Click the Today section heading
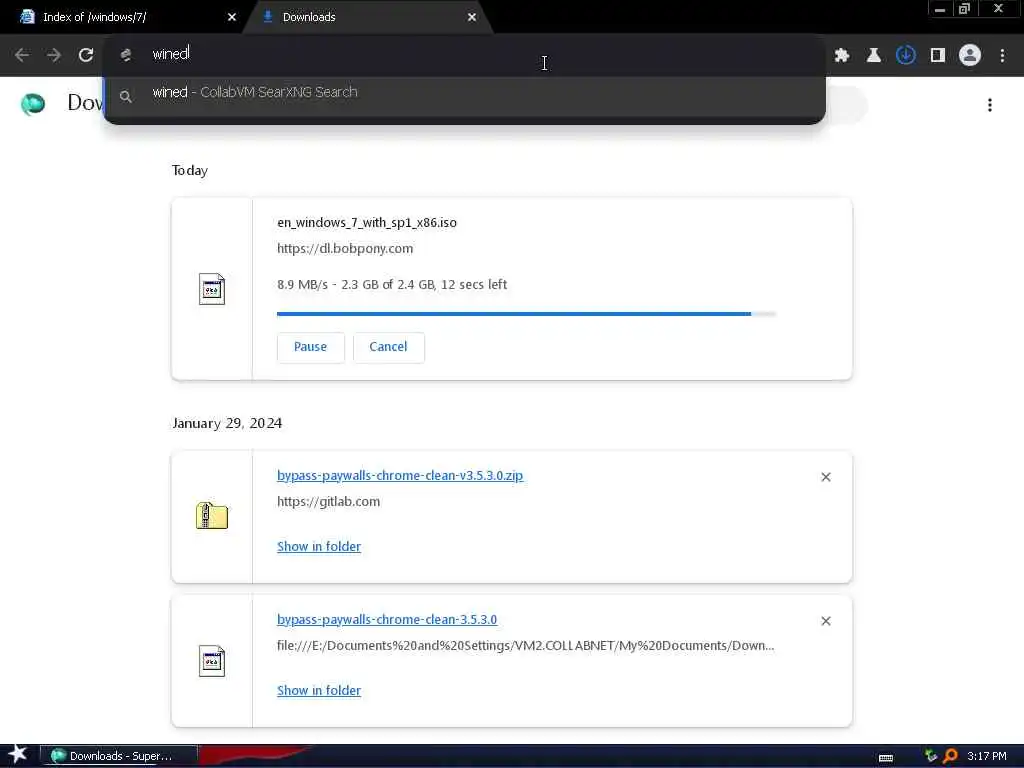1024x768 pixels. click(x=190, y=170)
